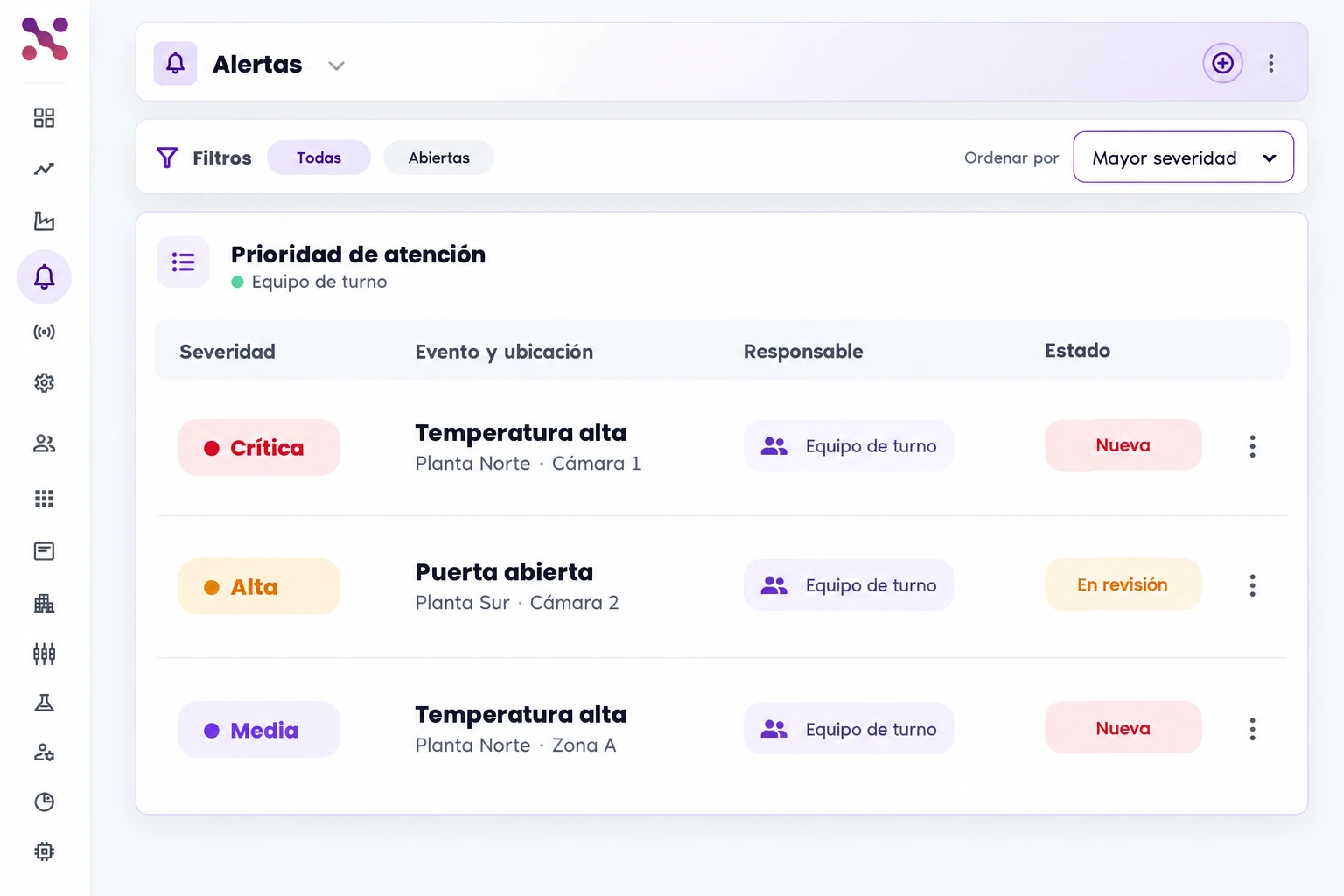Open the lab flask icon in sidebar
Screen dimensions: 1344x896
44,703
